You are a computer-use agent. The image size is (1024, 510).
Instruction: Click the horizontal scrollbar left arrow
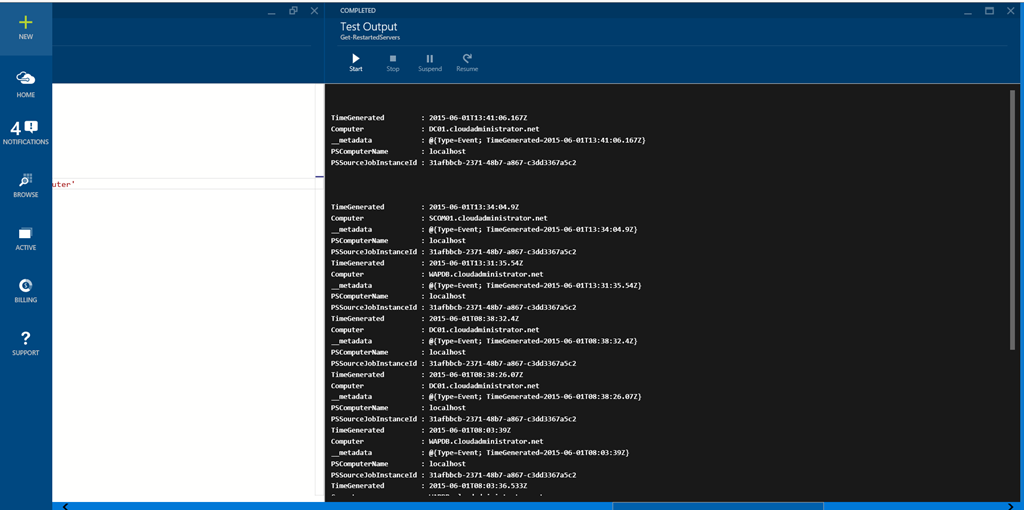click(66, 506)
